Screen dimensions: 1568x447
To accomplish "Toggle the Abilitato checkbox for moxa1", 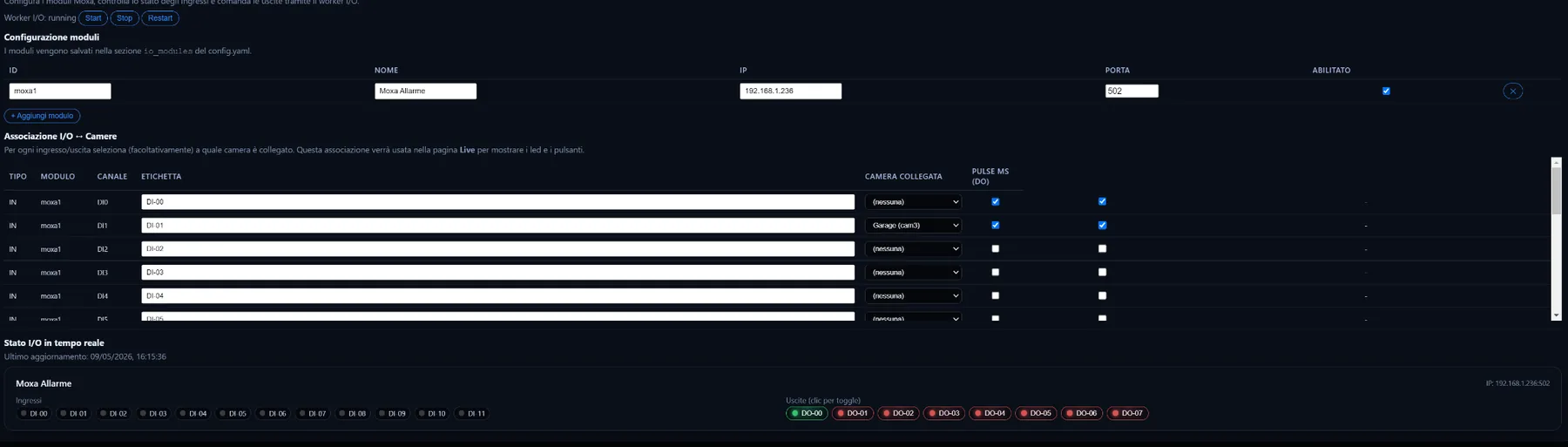I will [1386, 91].
